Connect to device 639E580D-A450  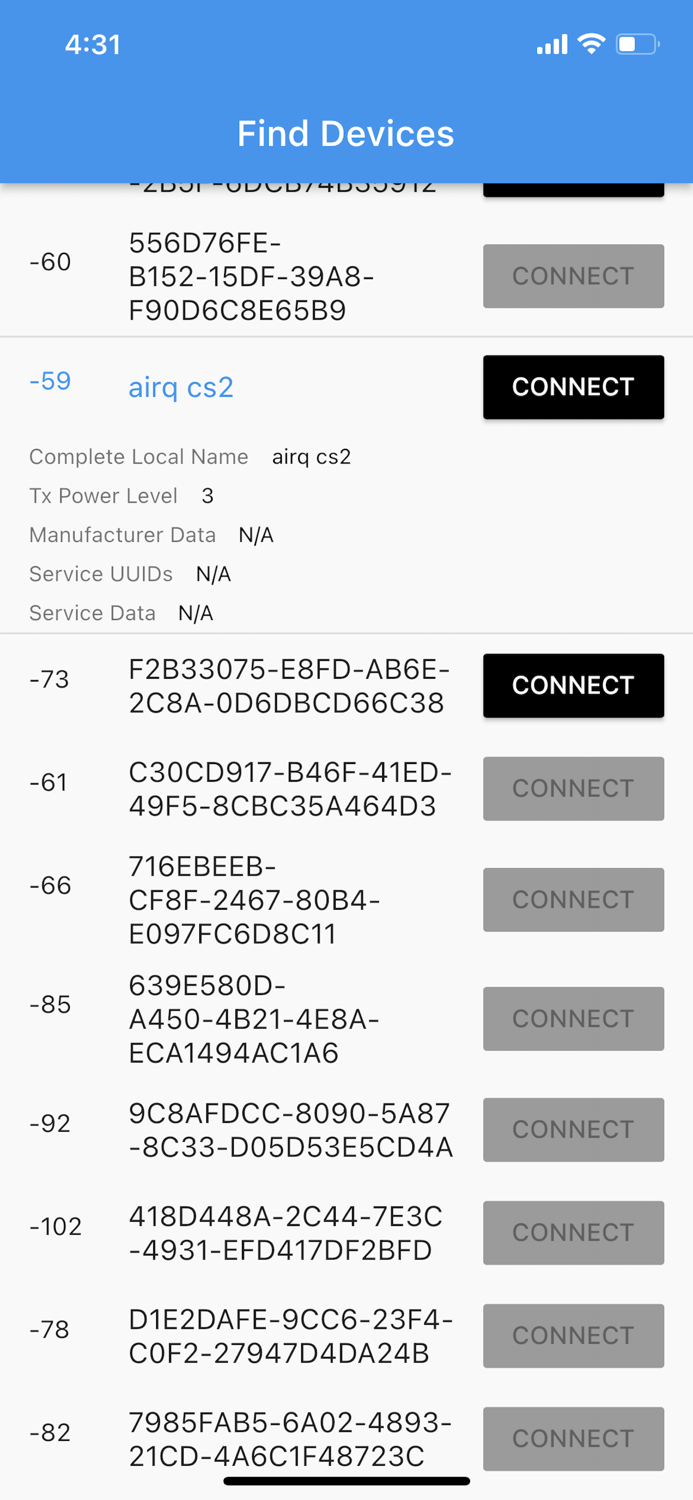point(573,1018)
